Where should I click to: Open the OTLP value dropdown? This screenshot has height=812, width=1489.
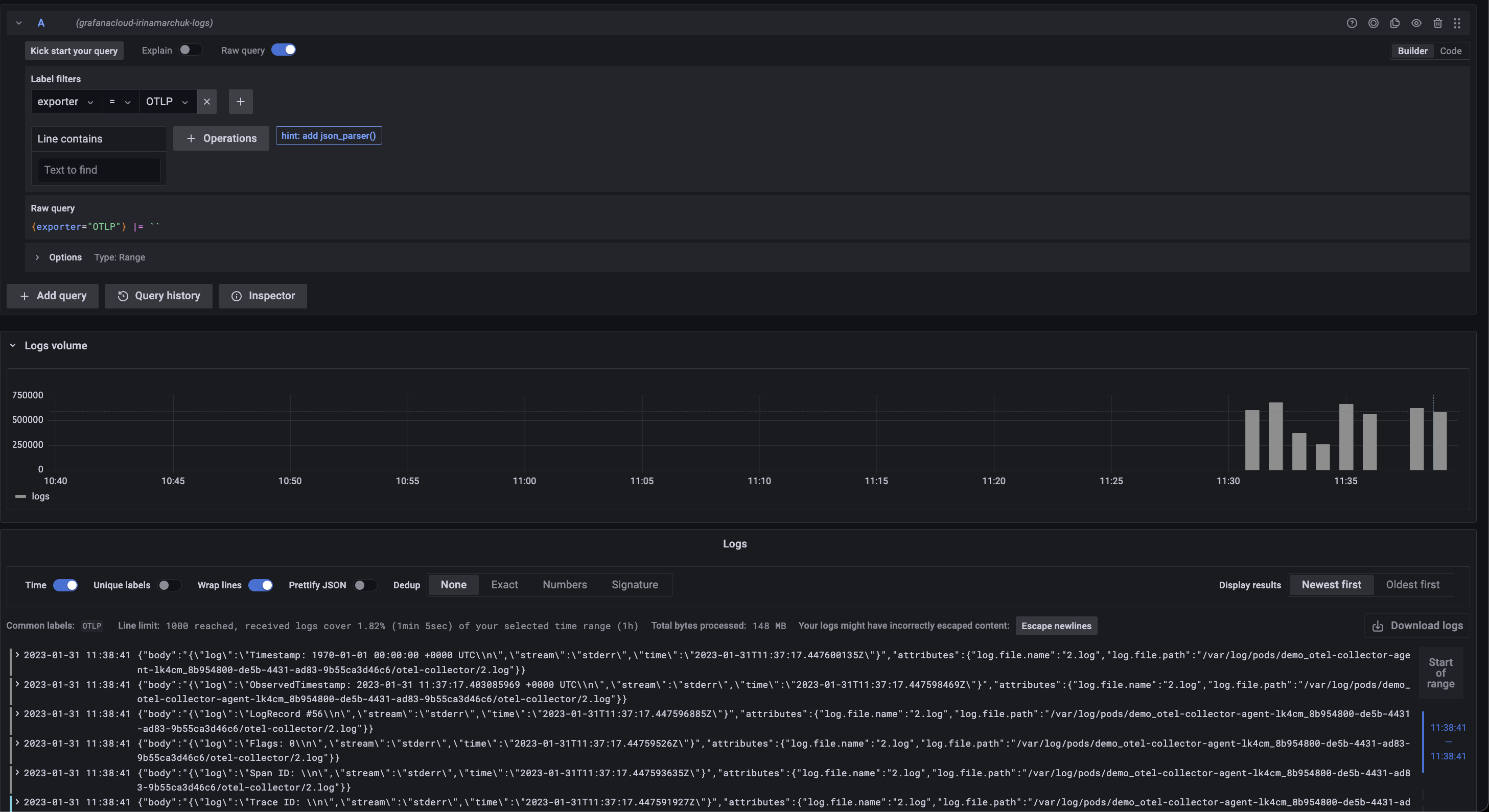[168, 102]
